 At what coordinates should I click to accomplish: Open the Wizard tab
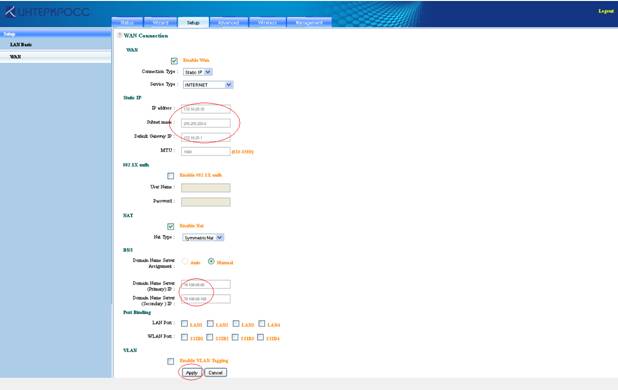point(160,22)
